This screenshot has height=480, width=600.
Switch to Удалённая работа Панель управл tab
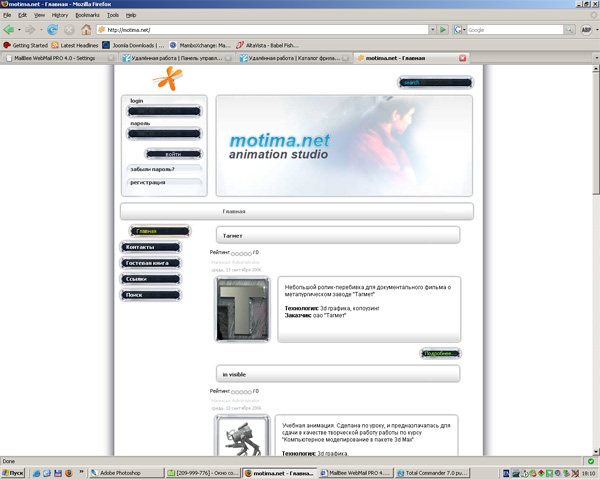[x=177, y=58]
